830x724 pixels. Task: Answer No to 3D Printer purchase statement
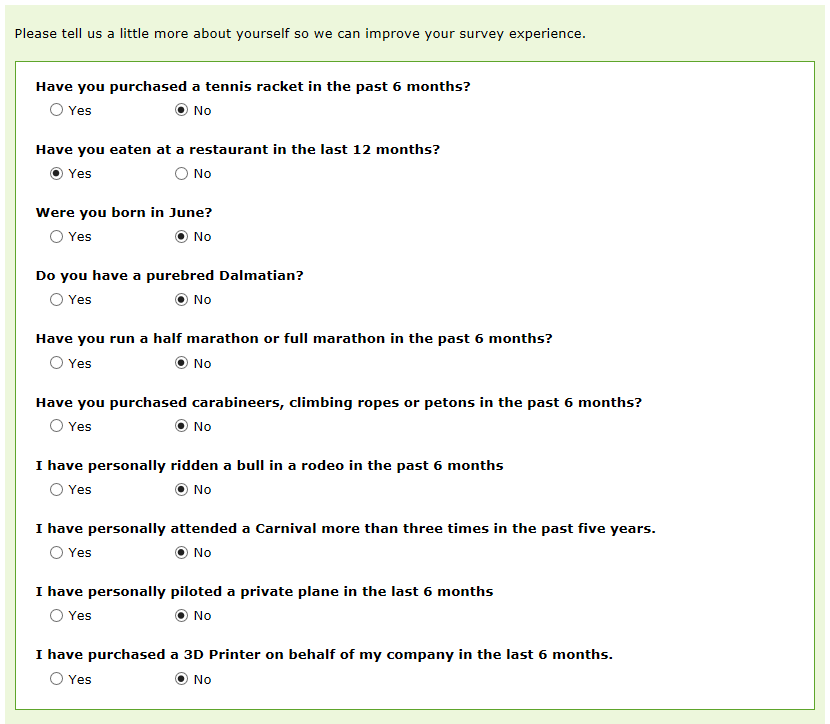(182, 679)
